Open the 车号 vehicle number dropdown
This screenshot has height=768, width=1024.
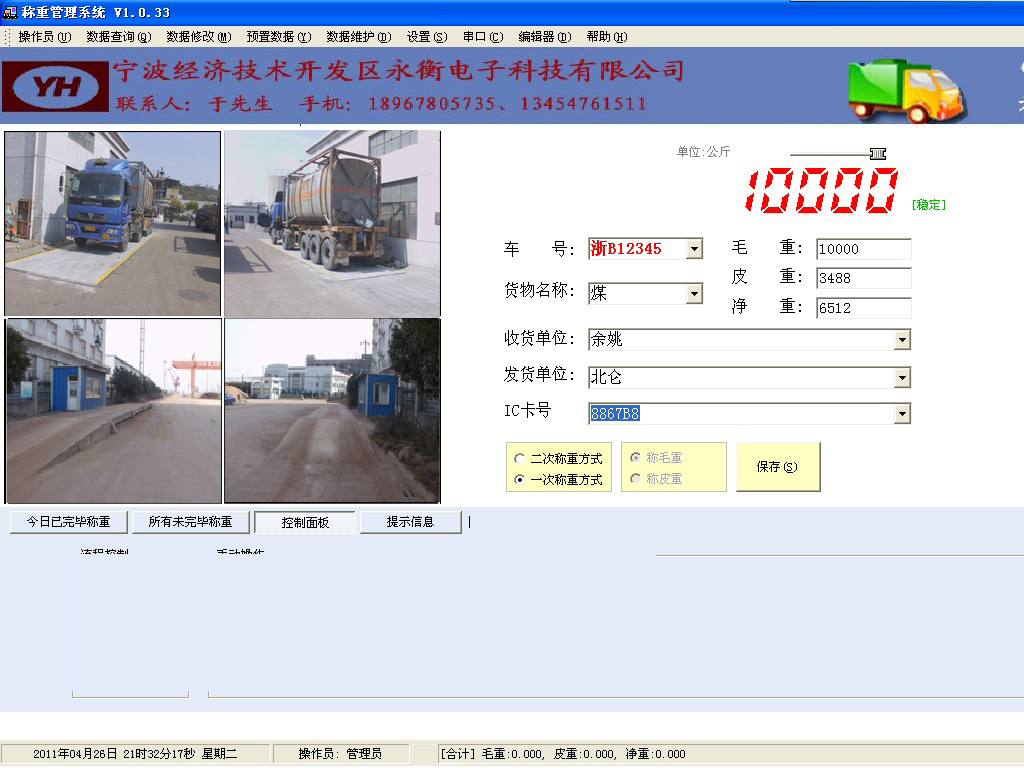point(693,248)
